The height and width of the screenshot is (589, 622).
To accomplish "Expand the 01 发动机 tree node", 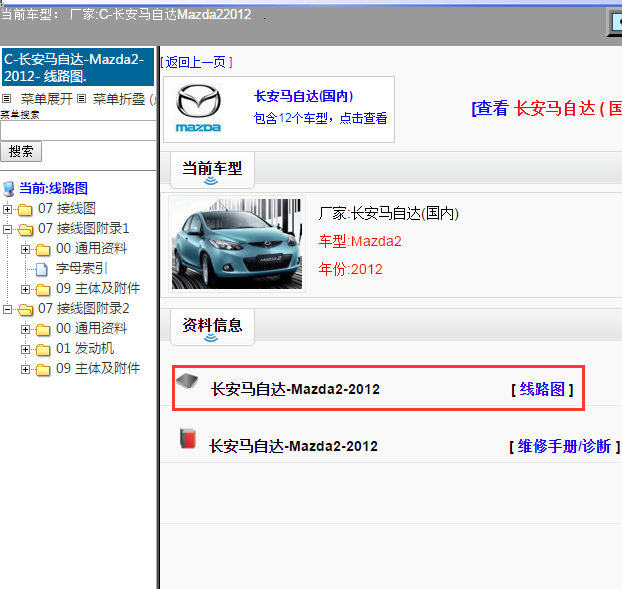I will point(25,349).
